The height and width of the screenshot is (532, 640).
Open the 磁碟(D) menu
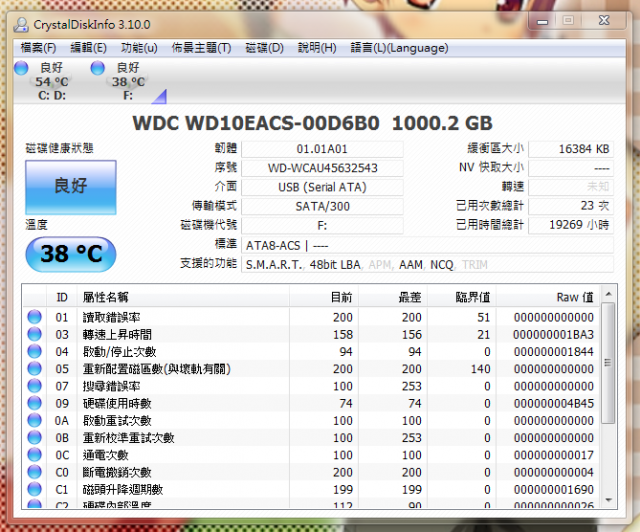tap(264, 48)
